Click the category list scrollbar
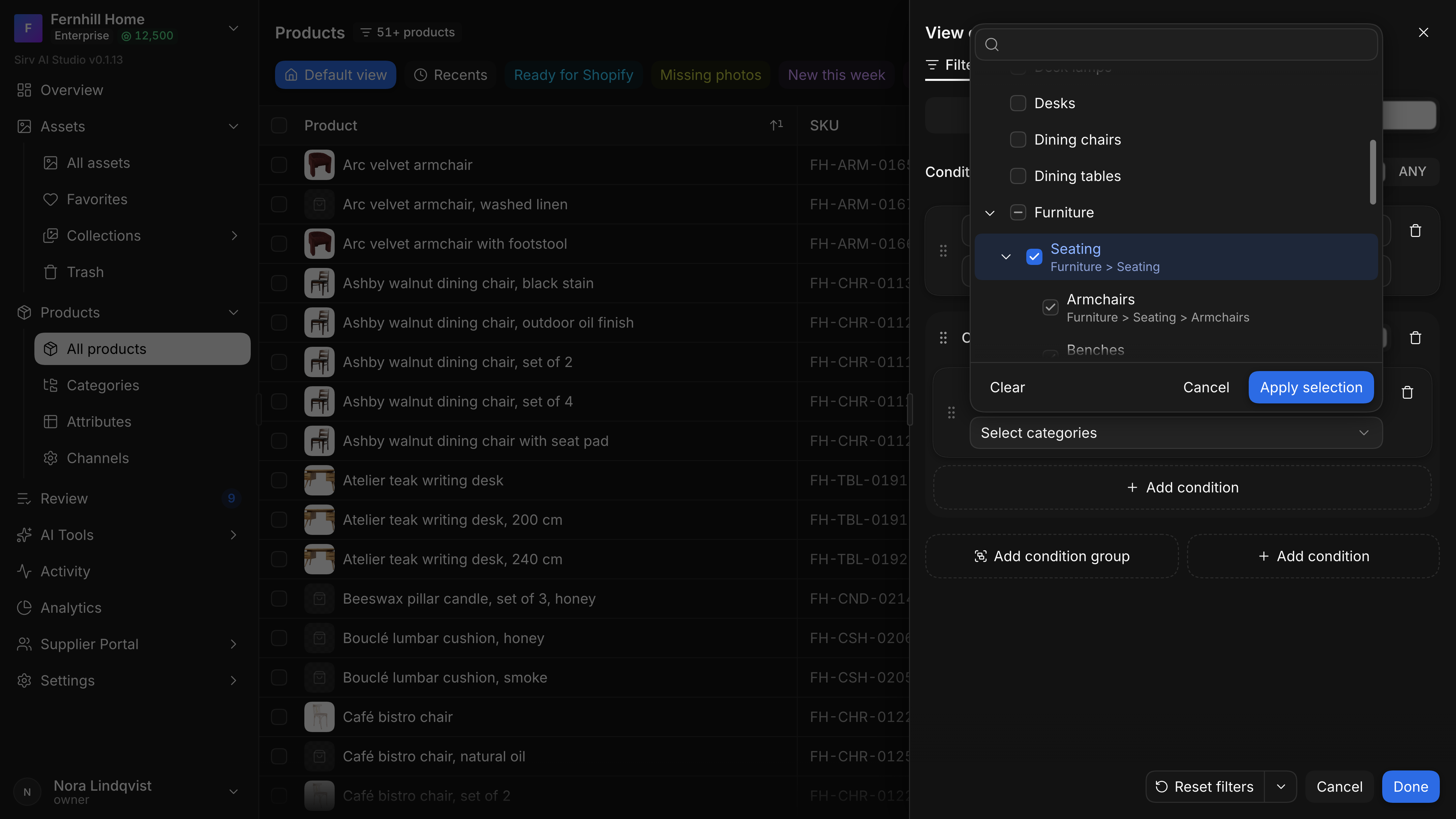The image size is (1456, 819). pyautogui.click(x=1373, y=172)
